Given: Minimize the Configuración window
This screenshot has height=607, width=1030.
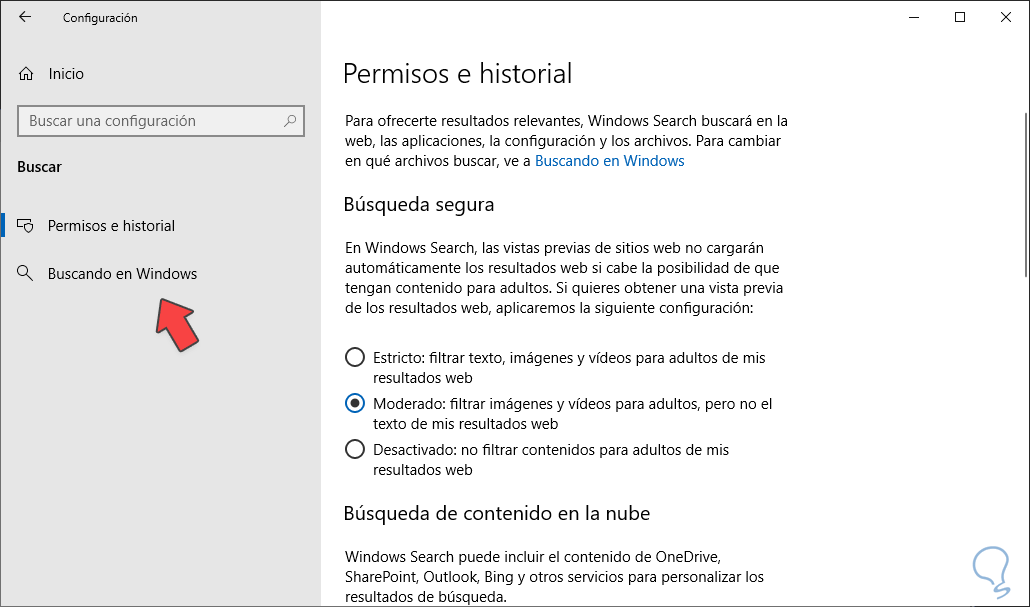Looking at the screenshot, I should [x=913, y=17].
